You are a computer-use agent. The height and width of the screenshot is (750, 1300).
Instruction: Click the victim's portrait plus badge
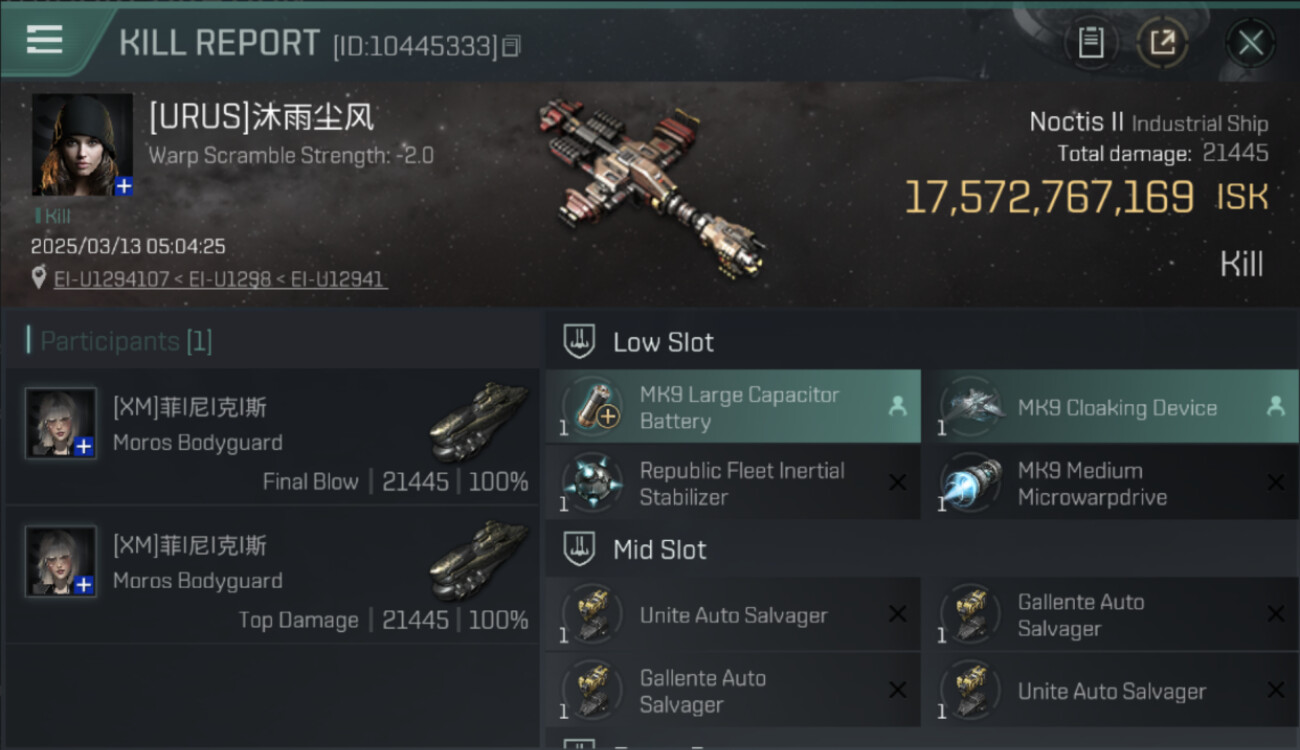click(x=123, y=186)
